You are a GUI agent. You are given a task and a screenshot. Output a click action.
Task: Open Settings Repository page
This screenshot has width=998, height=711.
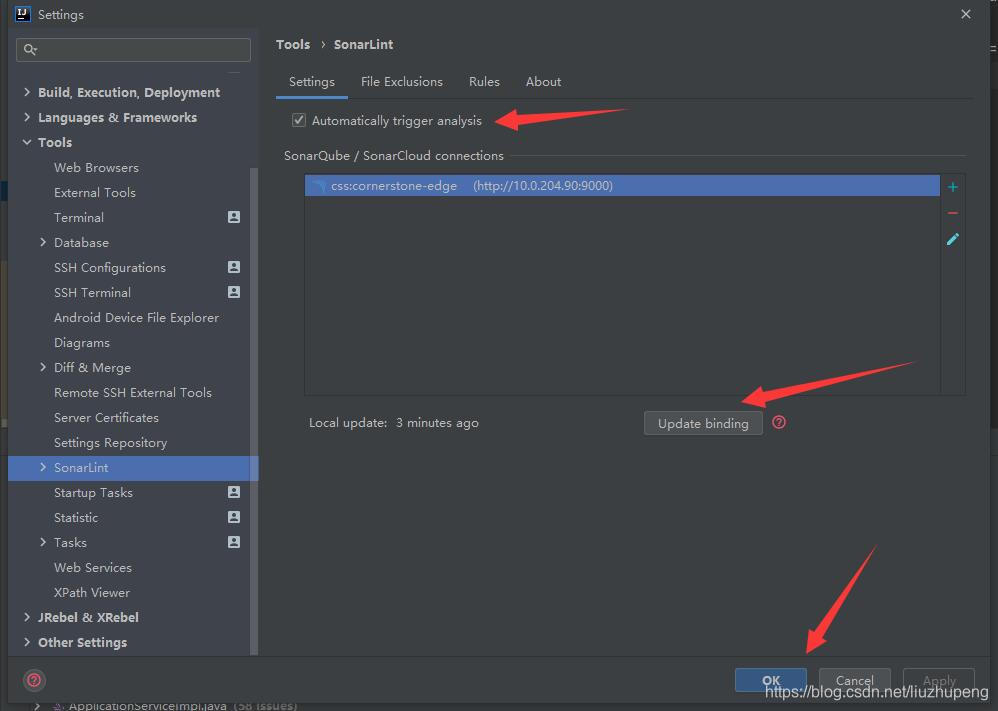(110, 442)
